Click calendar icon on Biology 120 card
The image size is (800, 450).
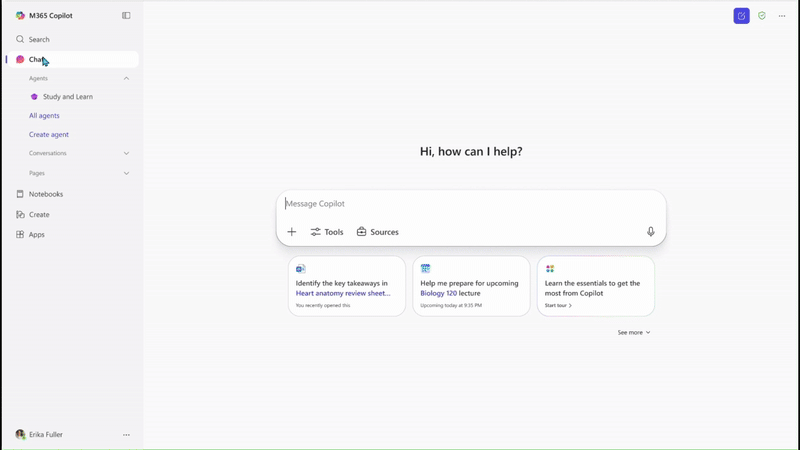click(425, 269)
